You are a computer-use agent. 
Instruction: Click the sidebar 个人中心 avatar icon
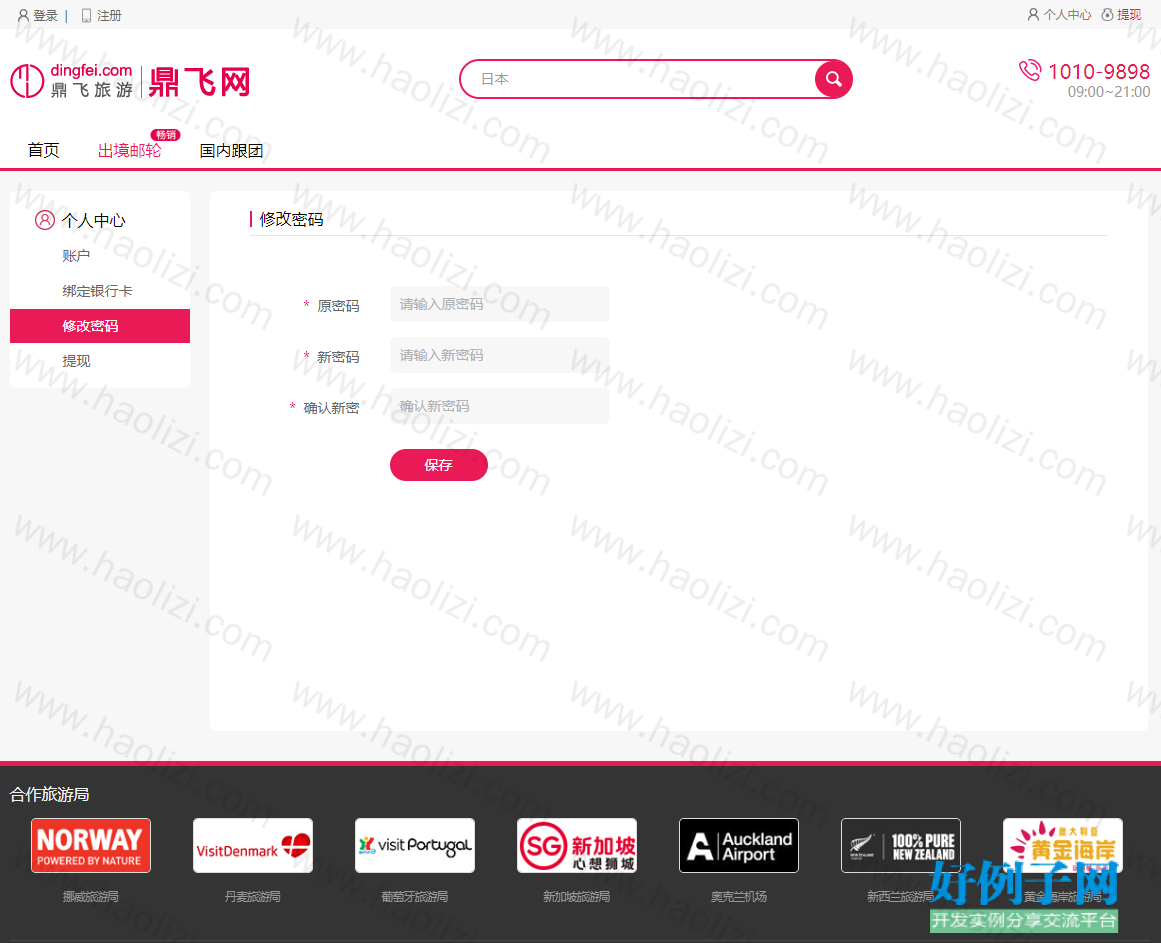click(x=45, y=220)
